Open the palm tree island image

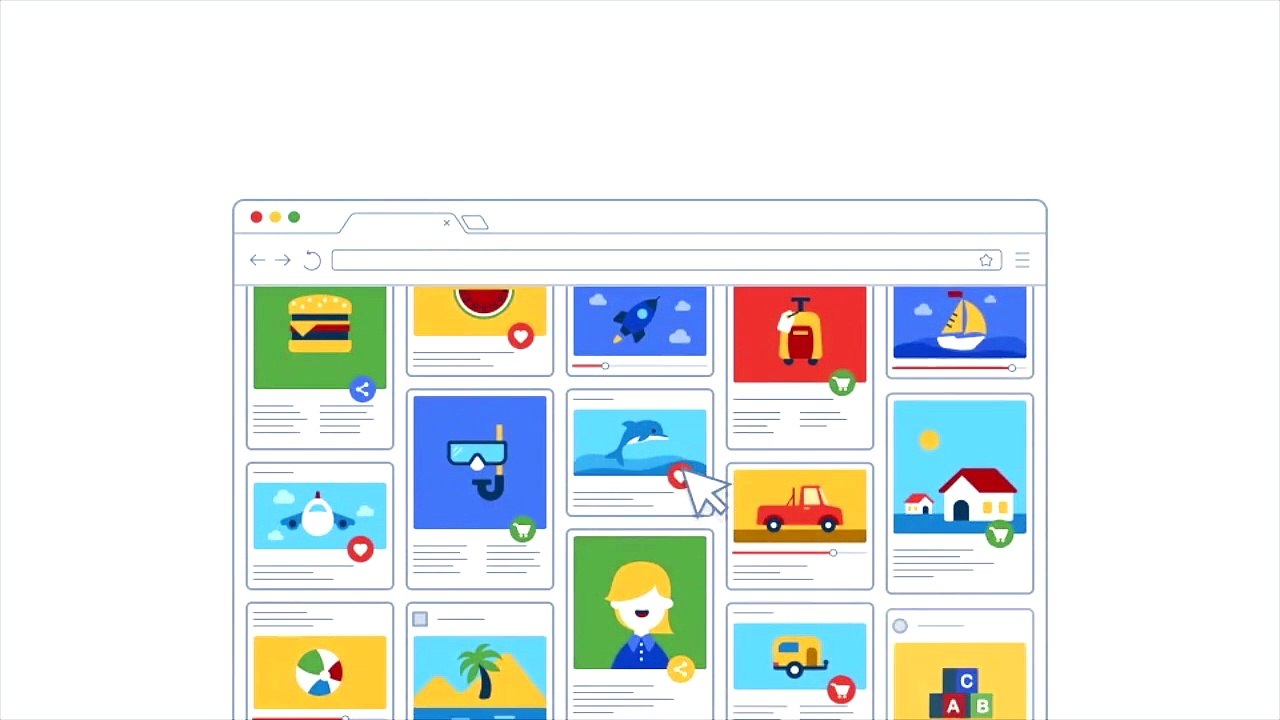(480, 678)
